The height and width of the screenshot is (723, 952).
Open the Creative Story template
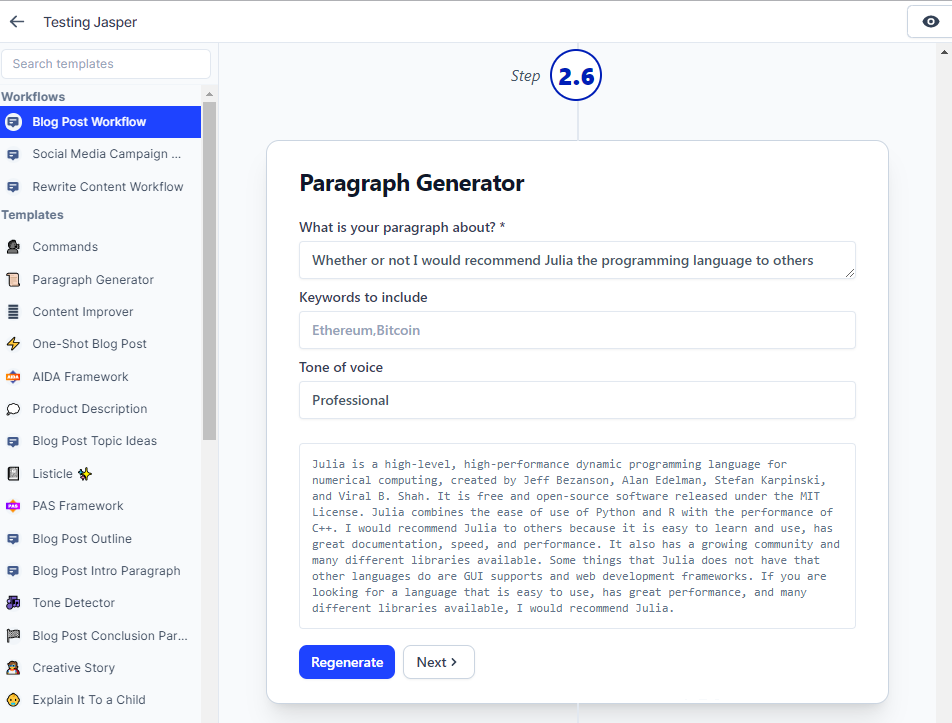(x=73, y=668)
